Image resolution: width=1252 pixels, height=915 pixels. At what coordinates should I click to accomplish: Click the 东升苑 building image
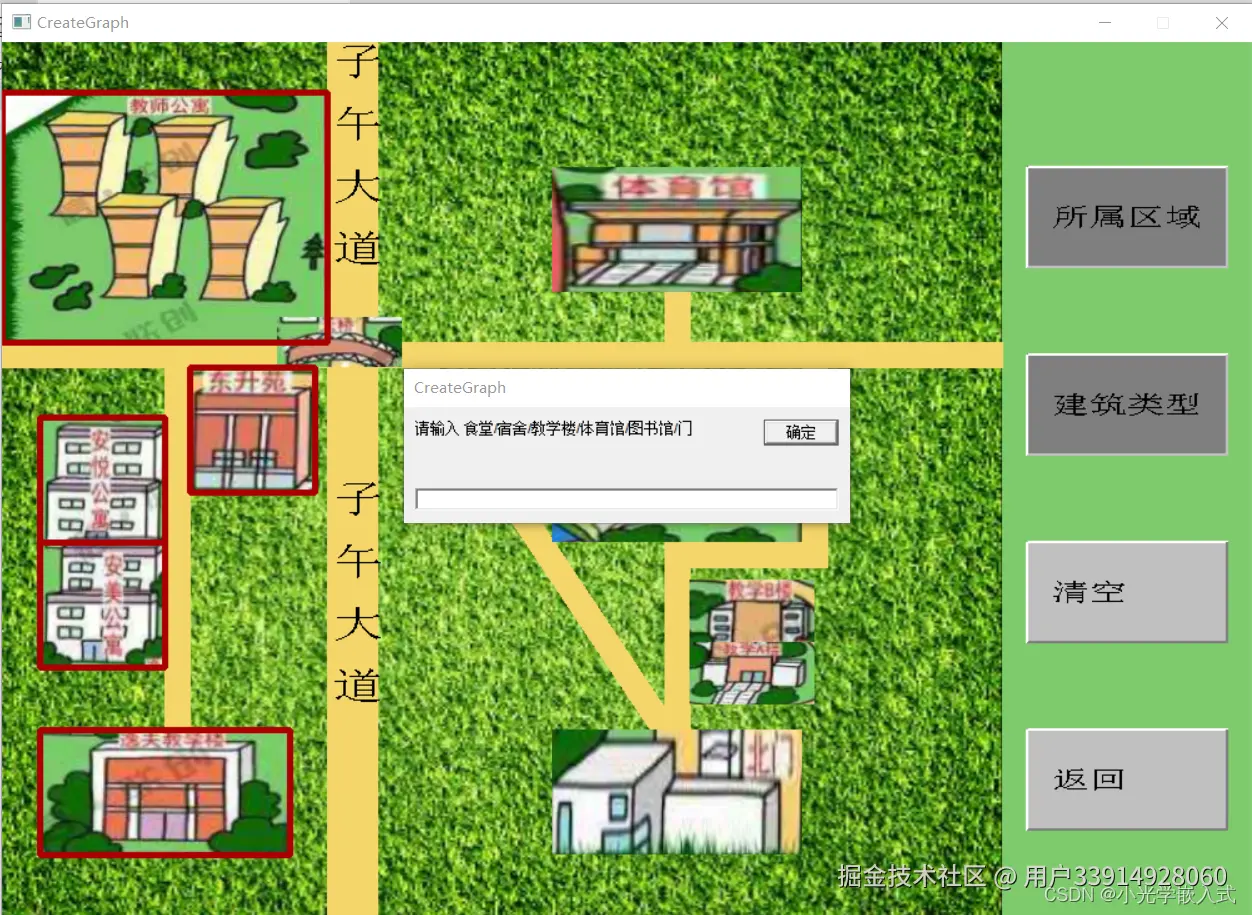(251, 430)
